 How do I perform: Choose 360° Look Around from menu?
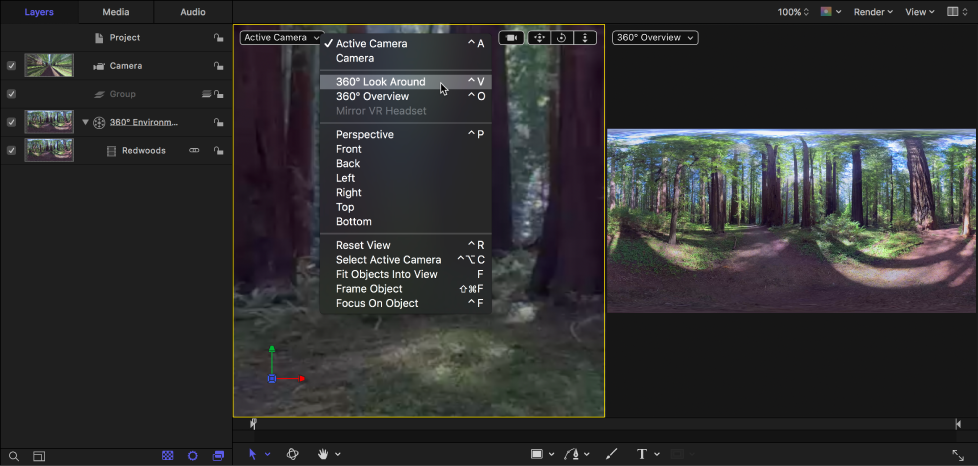tap(405, 82)
